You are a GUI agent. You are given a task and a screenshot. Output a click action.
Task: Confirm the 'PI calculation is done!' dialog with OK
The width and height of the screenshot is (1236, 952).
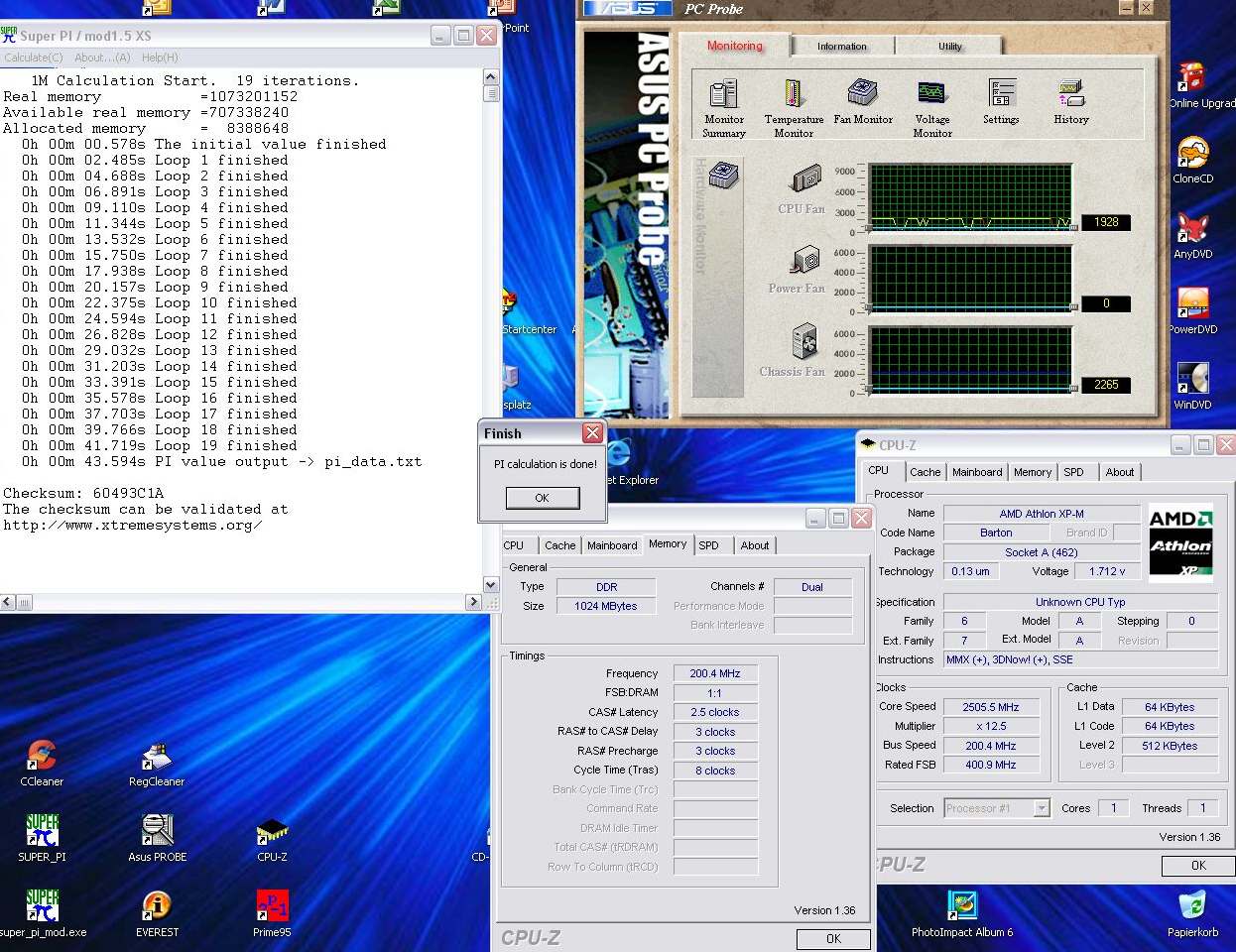coord(542,498)
